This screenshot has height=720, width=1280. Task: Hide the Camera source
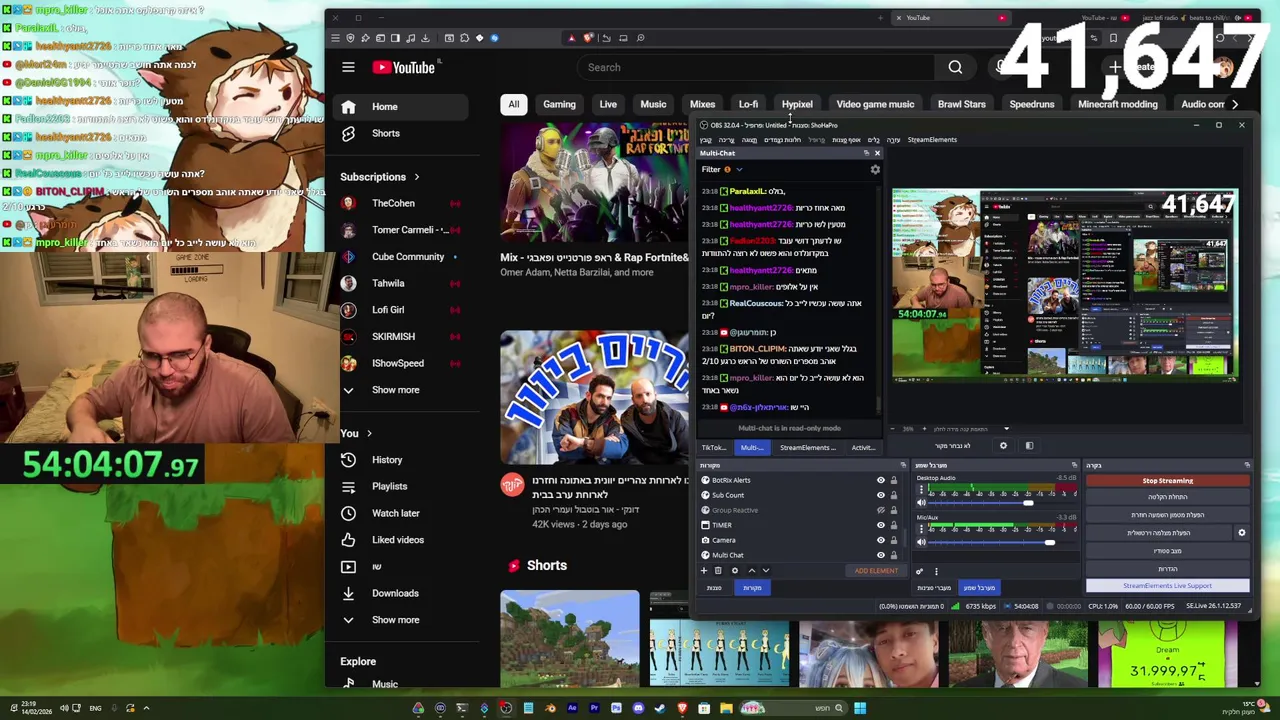881,540
